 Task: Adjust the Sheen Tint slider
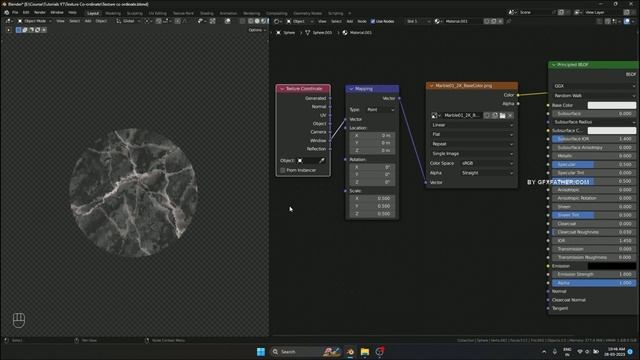(594, 215)
